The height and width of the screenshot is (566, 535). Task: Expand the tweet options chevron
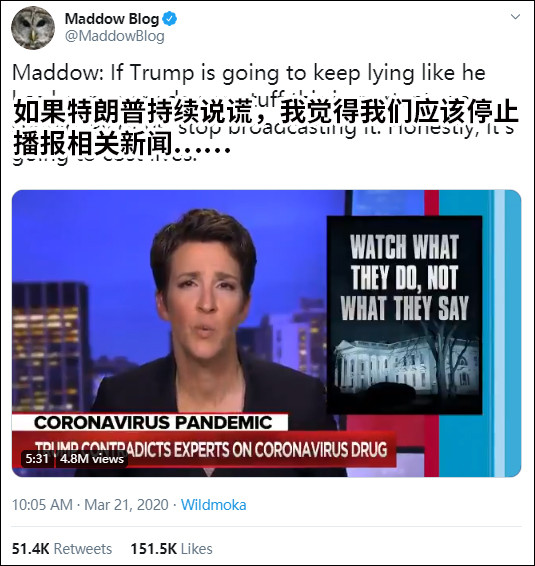pyautogui.click(x=515, y=17)
